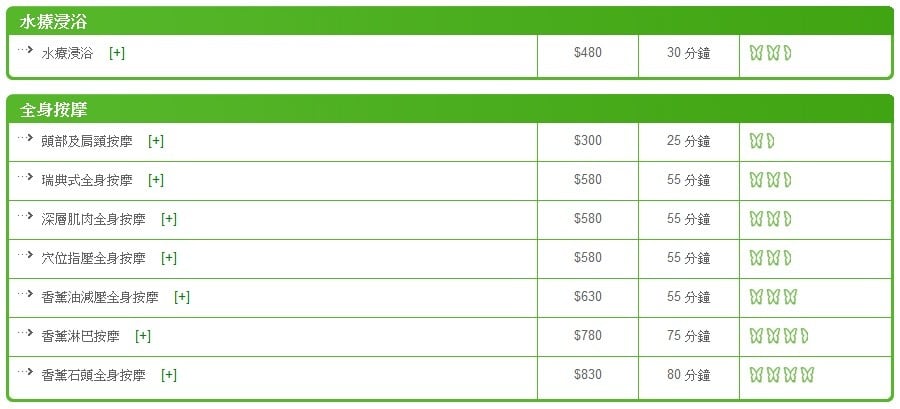
Task: Expand the 香薰油減壓全身按摩 [+] details
Action: click(x=182, y=297)
